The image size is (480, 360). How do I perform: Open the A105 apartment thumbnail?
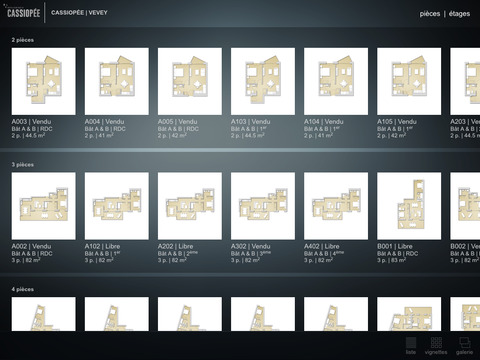point(409,81)
